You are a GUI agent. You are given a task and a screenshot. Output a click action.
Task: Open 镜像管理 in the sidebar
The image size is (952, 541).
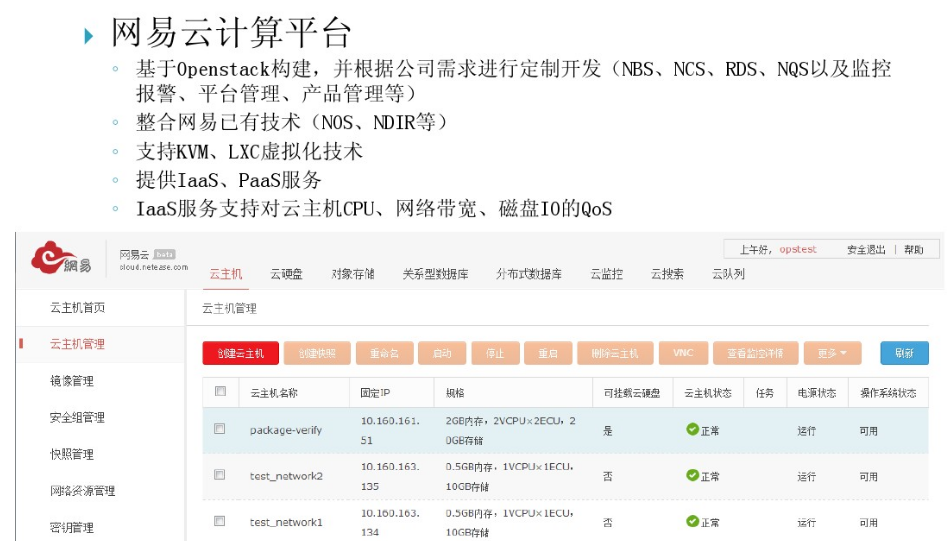click(x=72, y=381)
